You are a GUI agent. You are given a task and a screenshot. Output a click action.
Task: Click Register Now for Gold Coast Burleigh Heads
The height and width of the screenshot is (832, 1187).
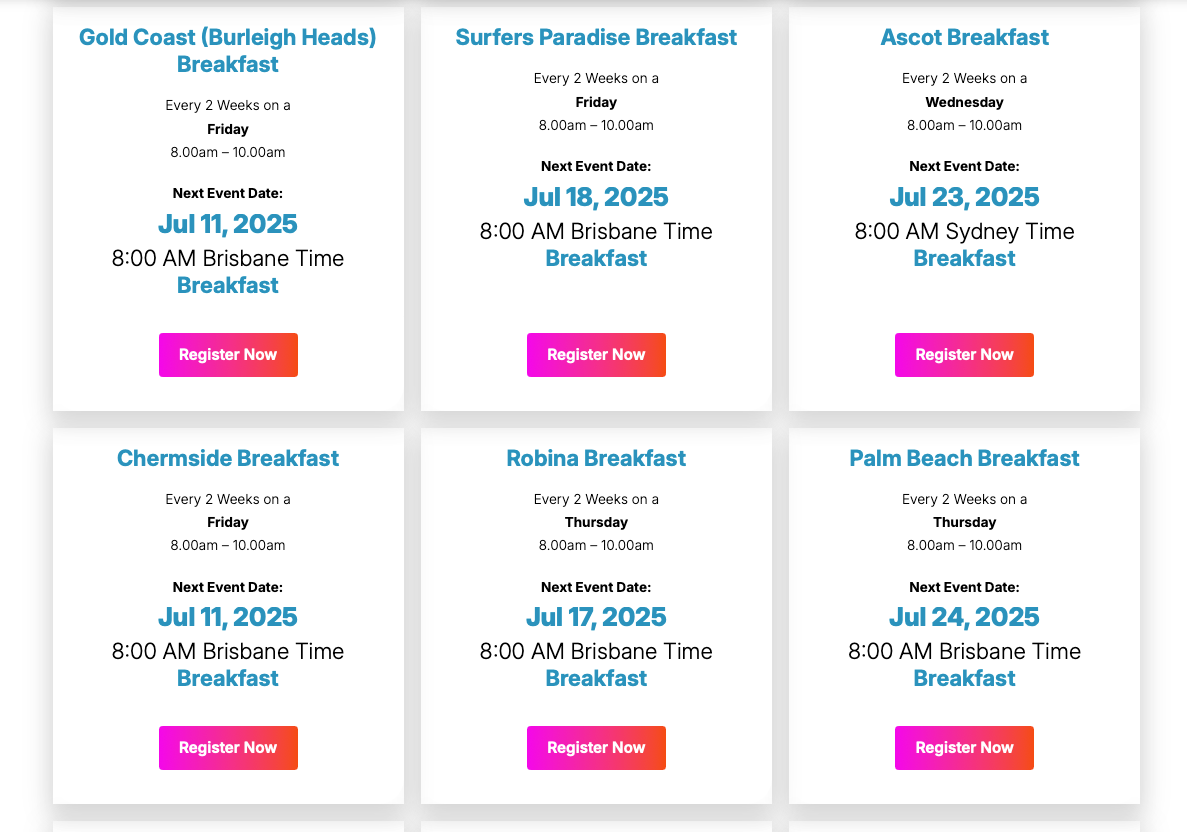tap(228, 355)
